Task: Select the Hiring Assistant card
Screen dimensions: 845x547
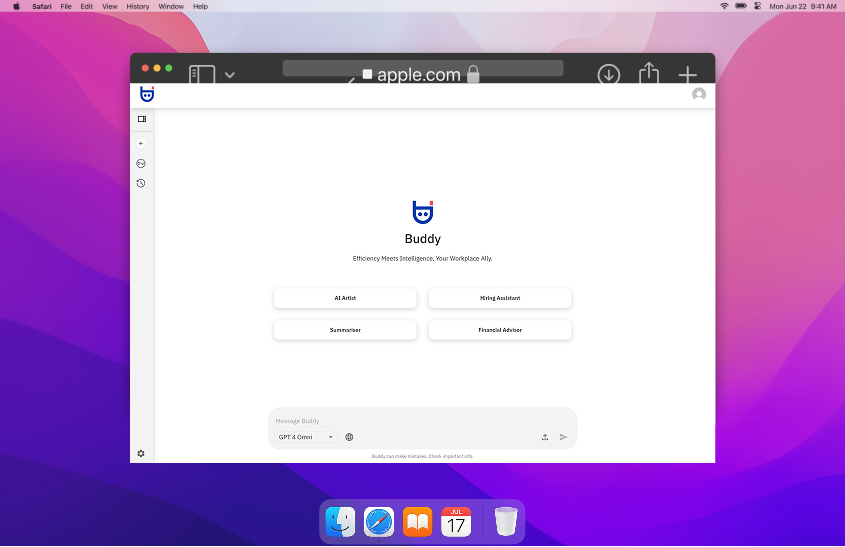Action: tap(500, 298)
